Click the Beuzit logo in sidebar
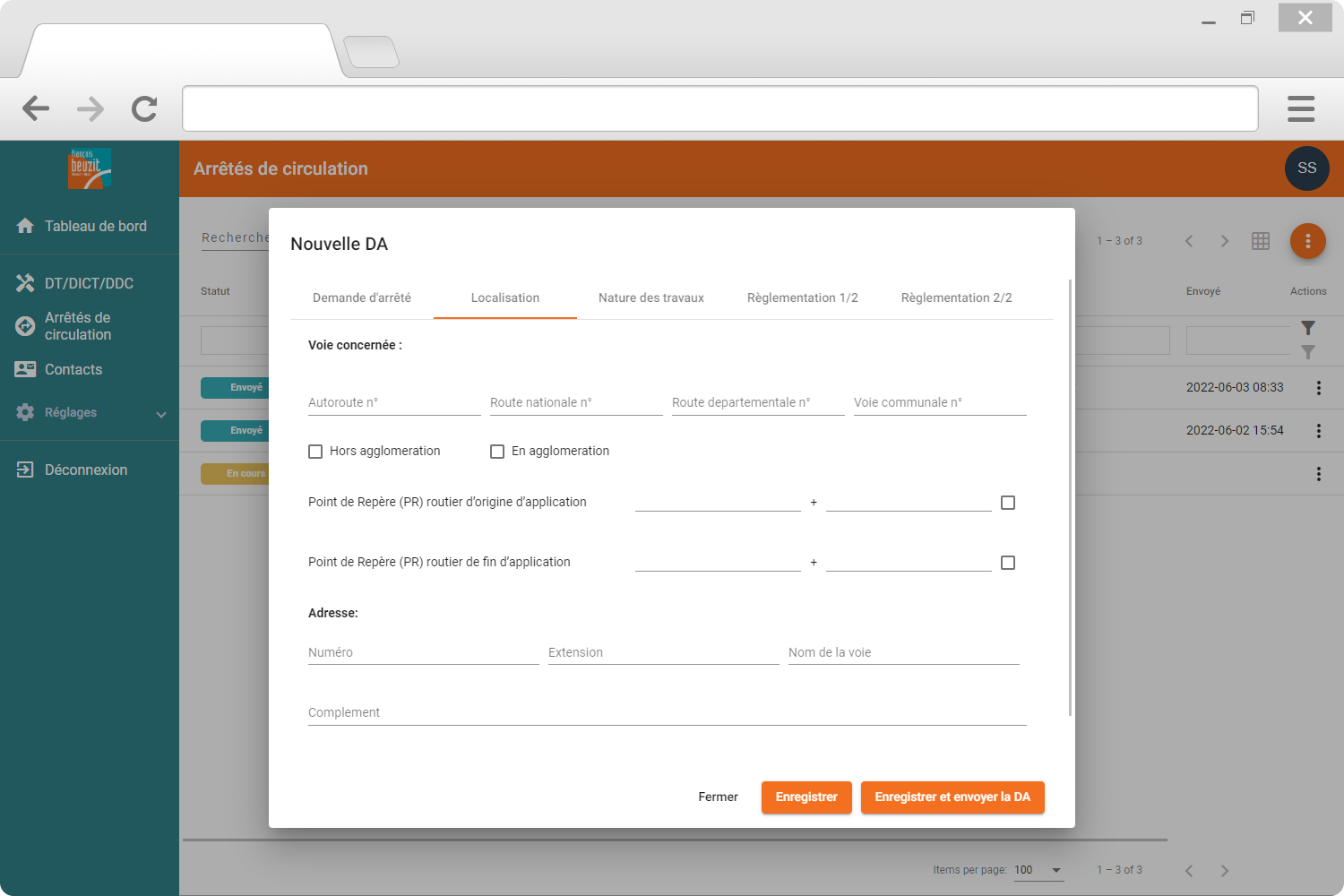Viewport: 1344px width, 896px height. pos(90,168)
